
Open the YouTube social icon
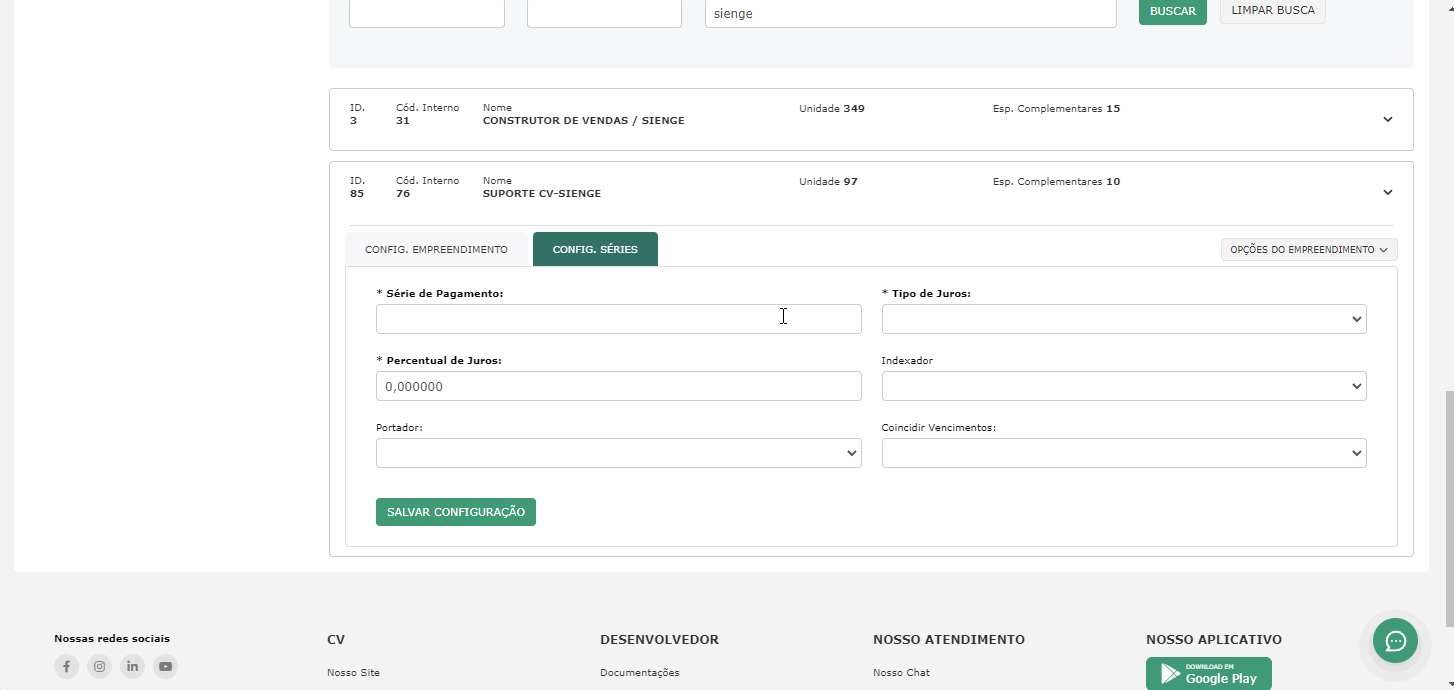(165, 666)
